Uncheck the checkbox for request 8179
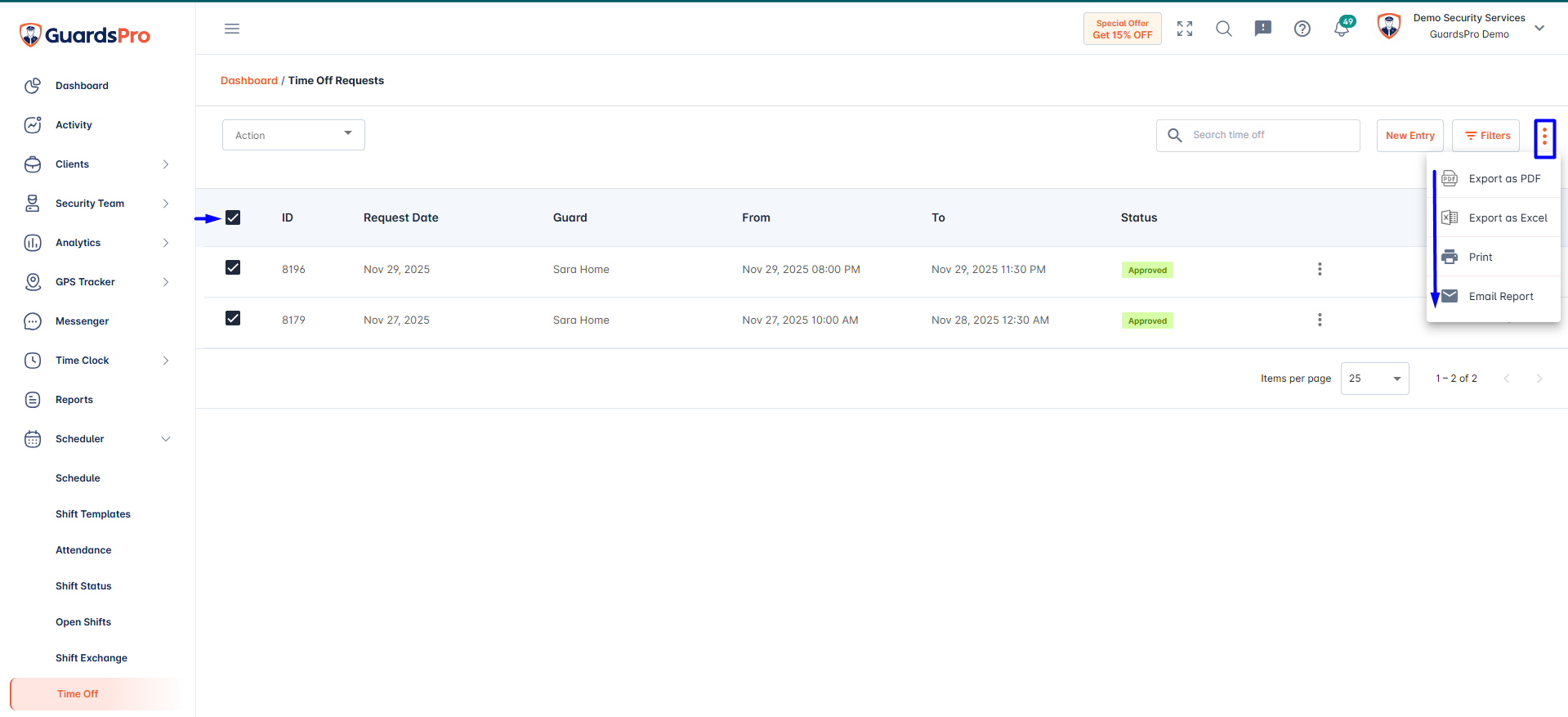Screen dimensions: 1568x717 tap(233, 318)
